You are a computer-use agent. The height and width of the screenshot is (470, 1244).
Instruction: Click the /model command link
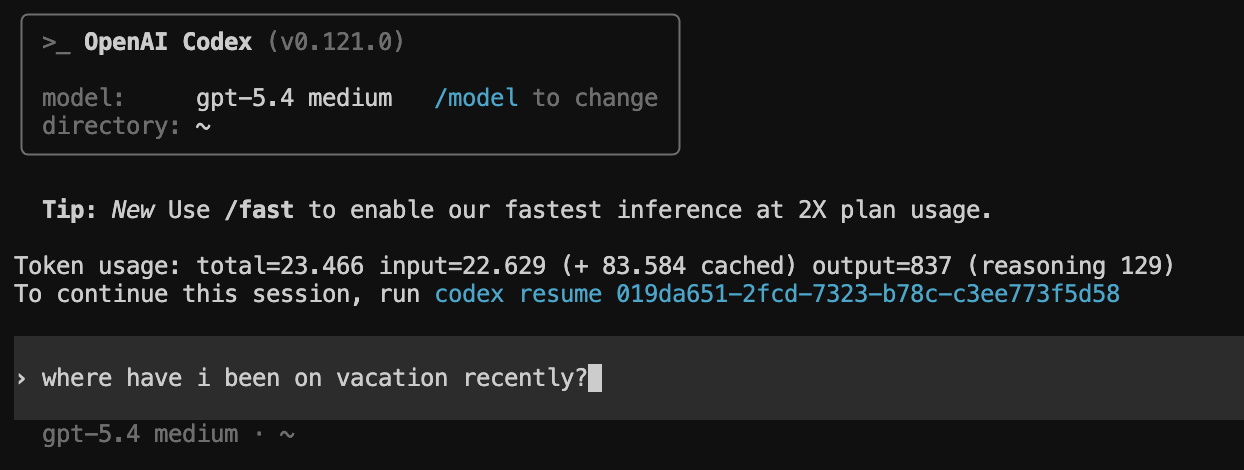tap(476, 98)
